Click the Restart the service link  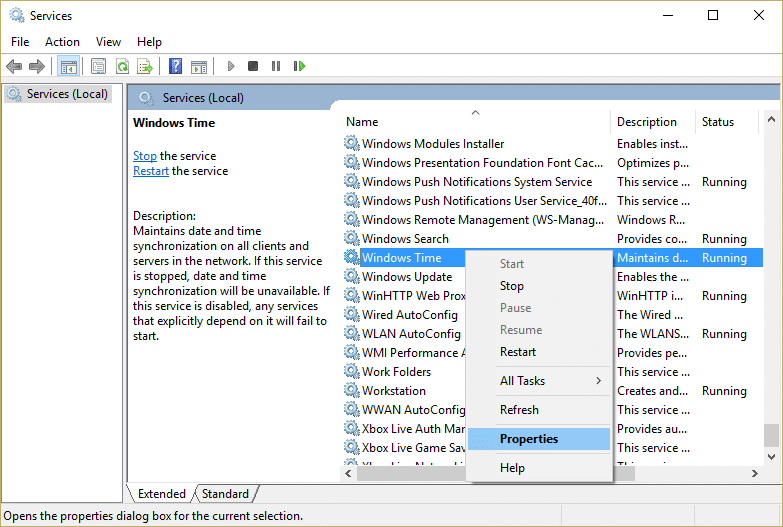coord(151,171)
